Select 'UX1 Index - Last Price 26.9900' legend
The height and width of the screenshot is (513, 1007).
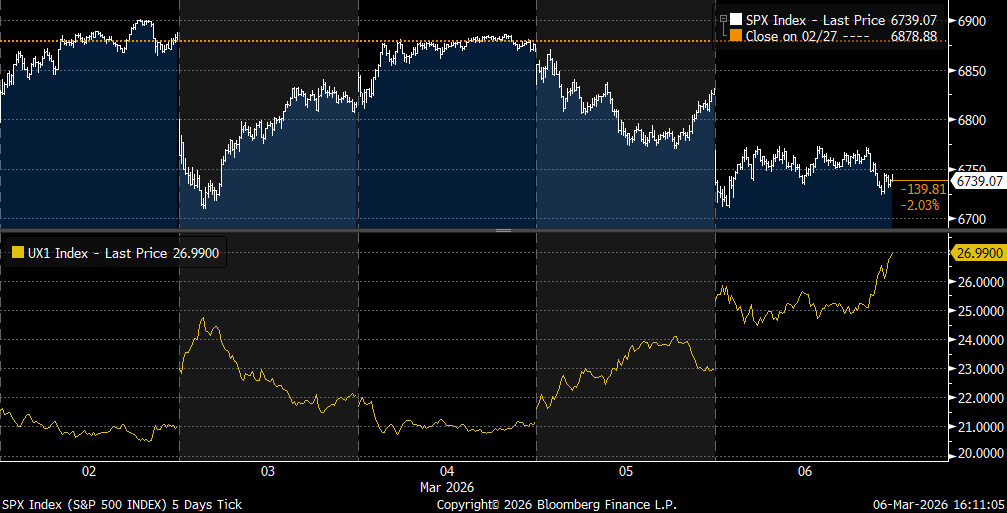point(123,254)
